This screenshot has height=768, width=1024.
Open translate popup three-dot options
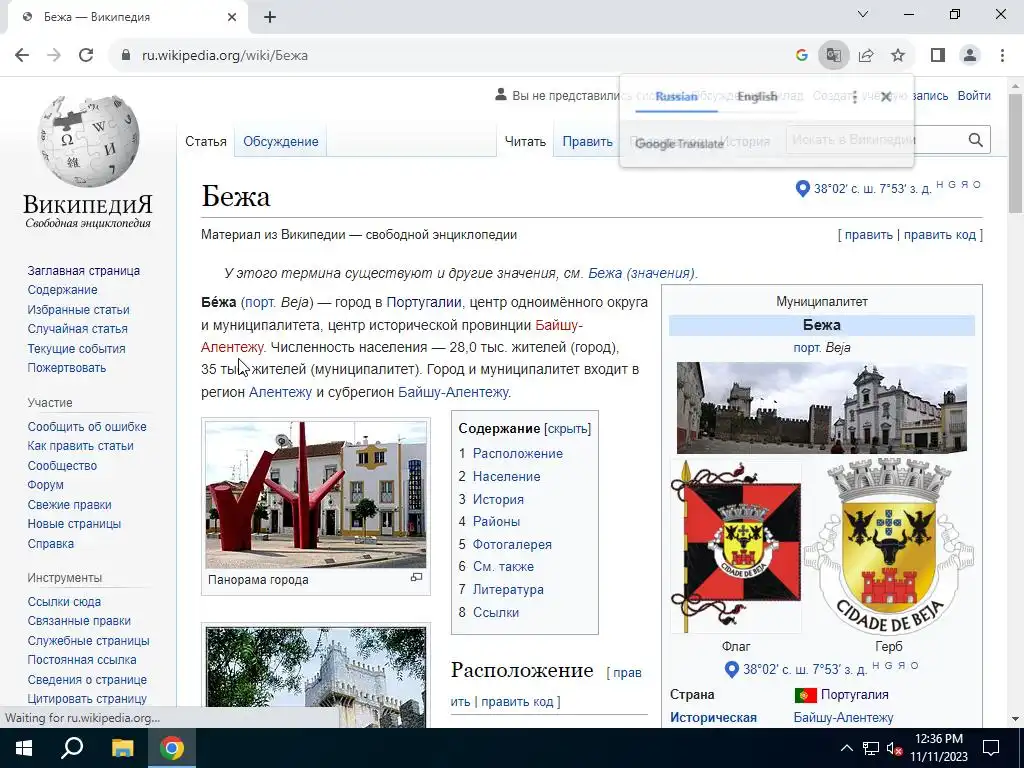[854, 97]
